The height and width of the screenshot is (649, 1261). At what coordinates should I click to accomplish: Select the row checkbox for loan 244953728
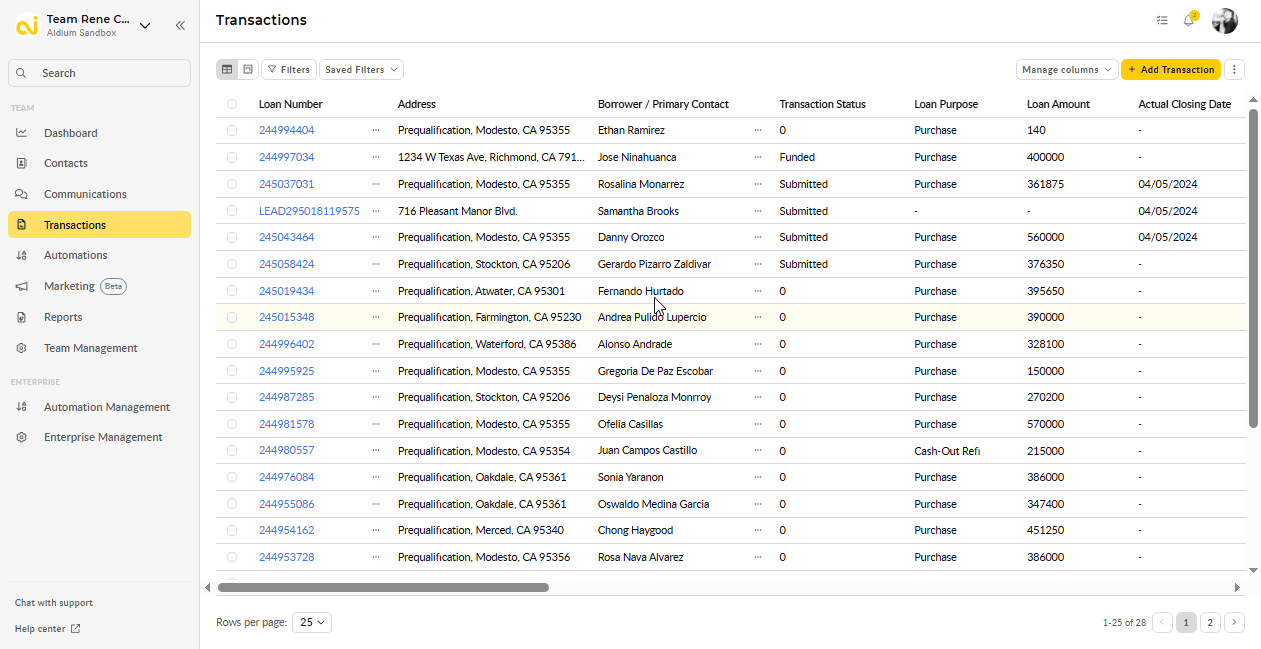tap(232, 557)
